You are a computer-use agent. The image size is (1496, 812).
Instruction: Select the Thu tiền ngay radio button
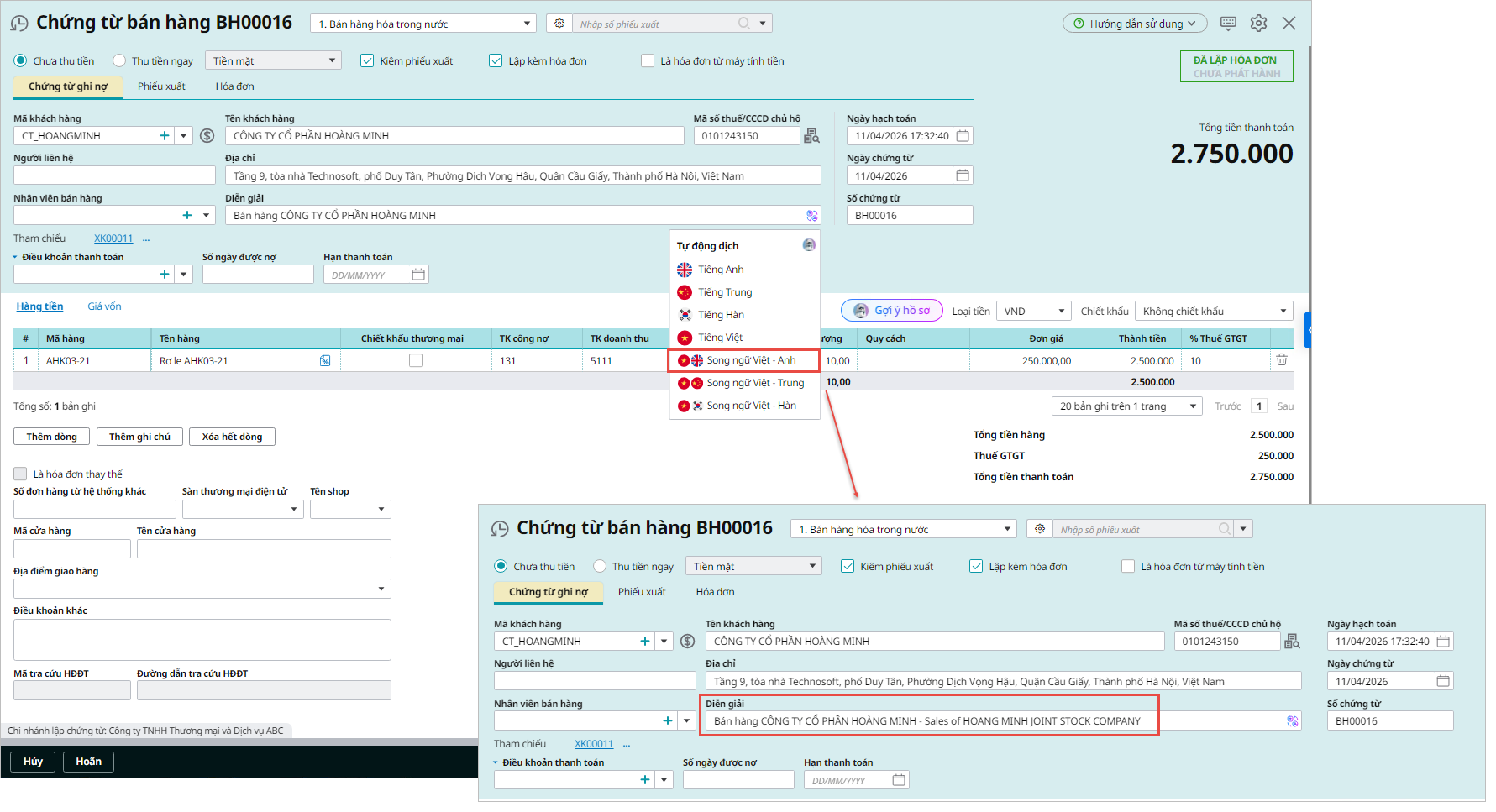tap(119, 61)
